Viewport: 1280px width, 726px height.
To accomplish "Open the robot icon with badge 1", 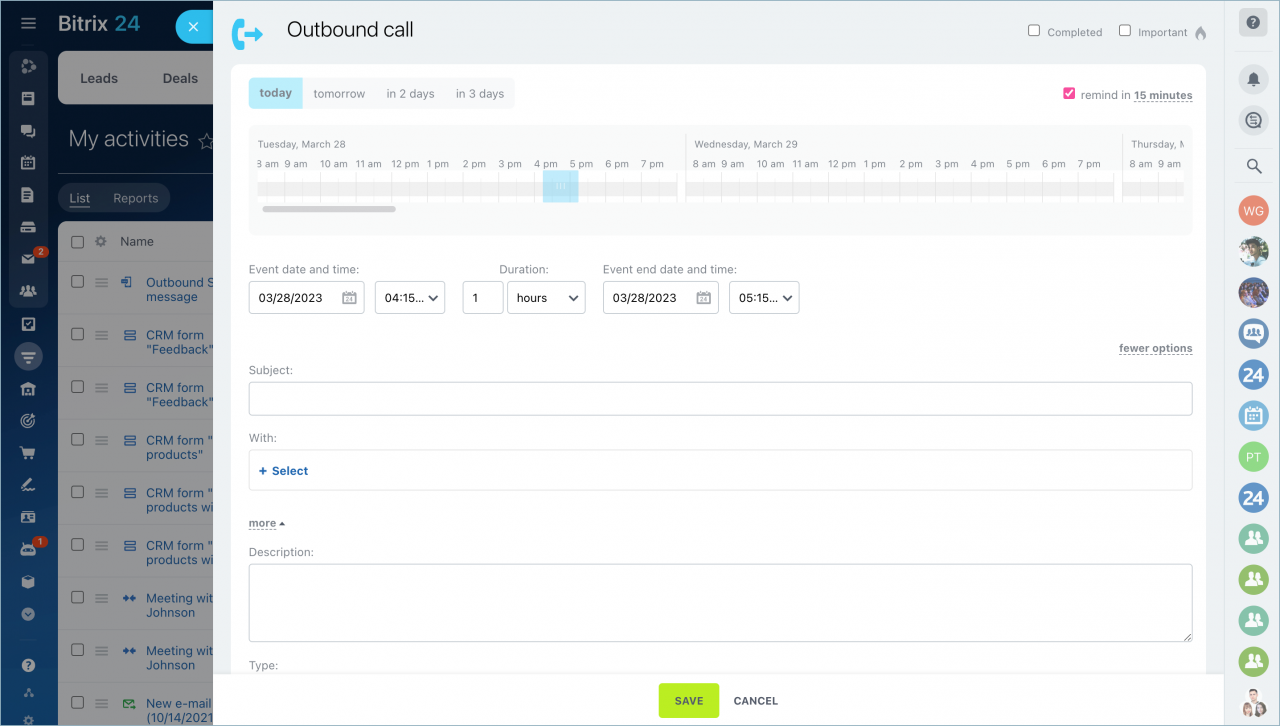I will (x=28, y=549).
